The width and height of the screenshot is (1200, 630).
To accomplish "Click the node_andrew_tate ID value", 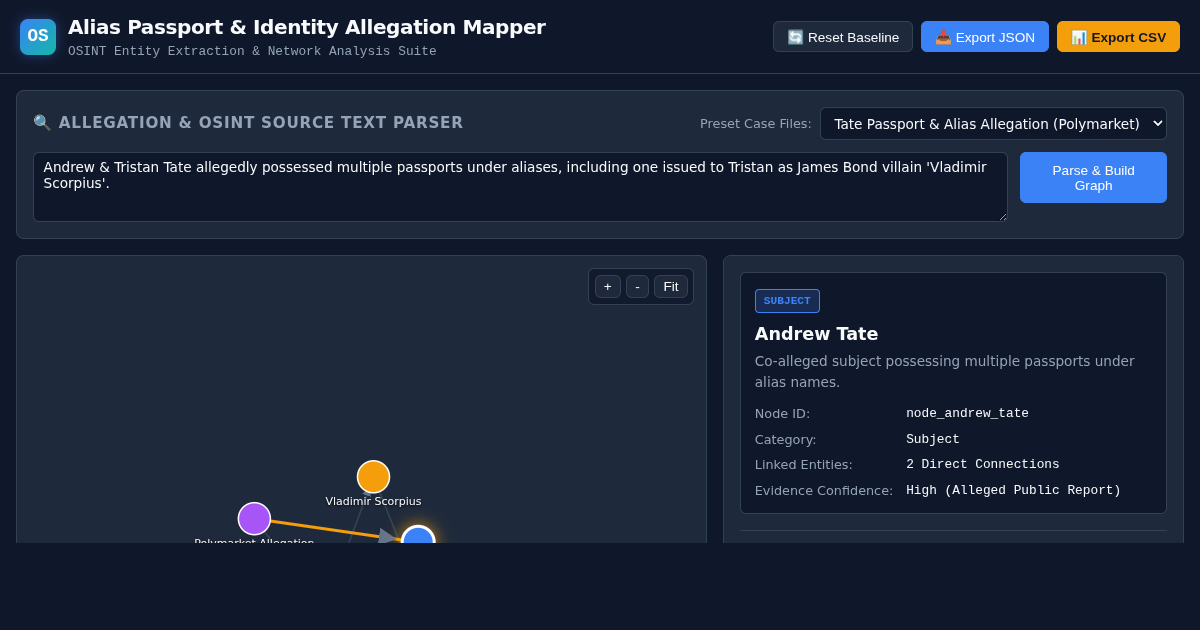I will pos(967,413).
